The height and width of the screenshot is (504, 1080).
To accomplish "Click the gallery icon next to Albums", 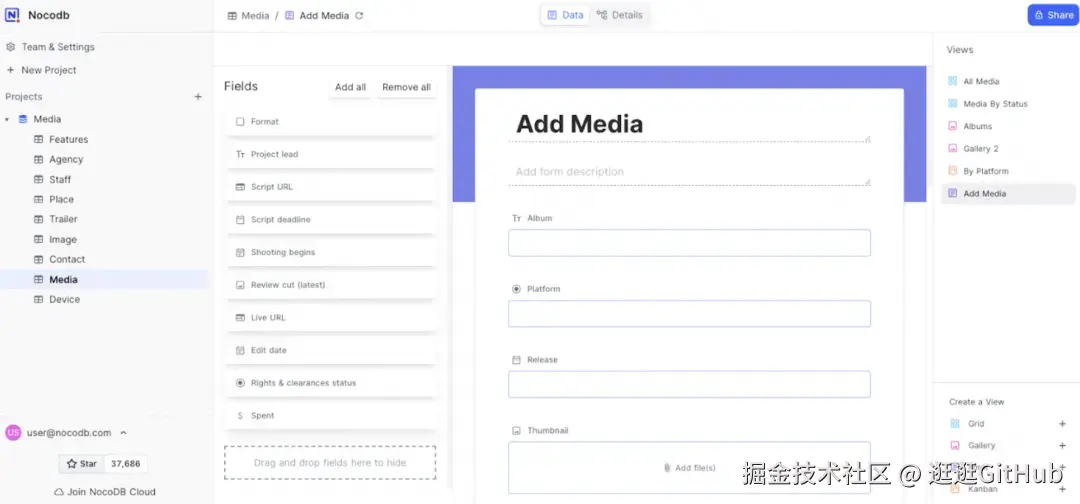I will click(x=953, y=126).
